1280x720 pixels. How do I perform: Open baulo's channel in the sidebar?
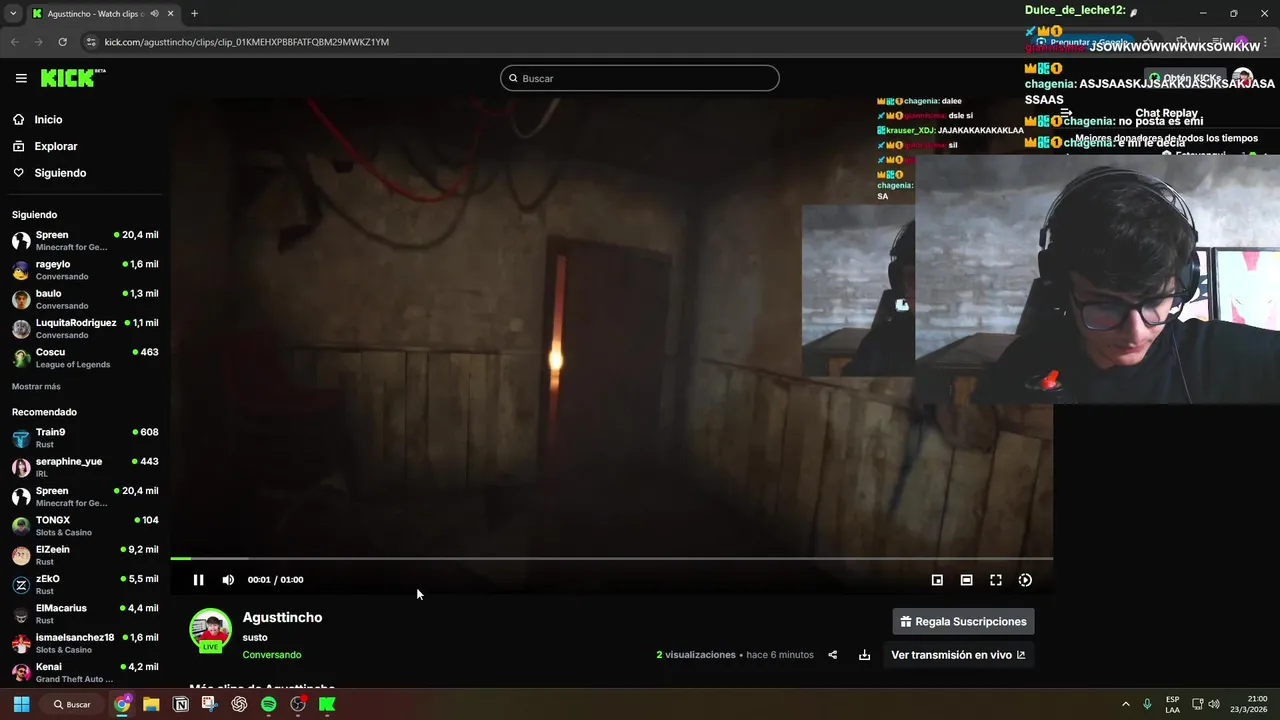(x=85, y=299)
